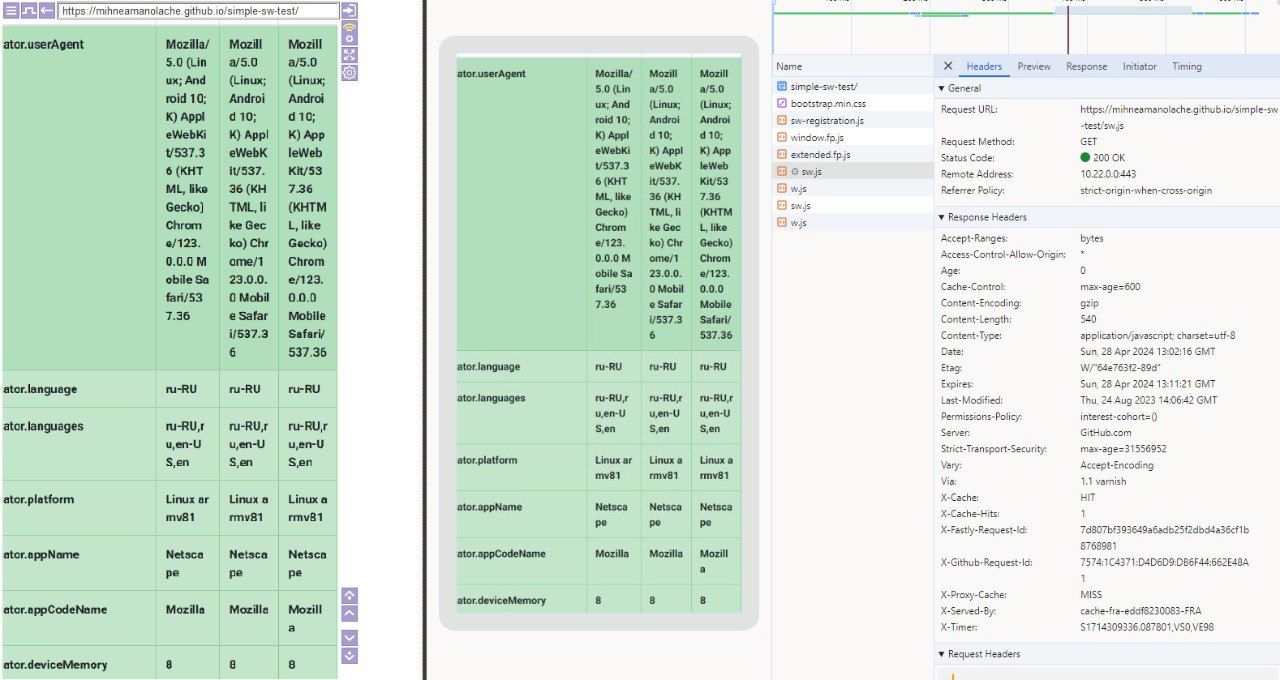Image resolution: width=1280 pixels, height=680 pixels.
Task: Click the wifi signal icon button
Action: [349, 33]
